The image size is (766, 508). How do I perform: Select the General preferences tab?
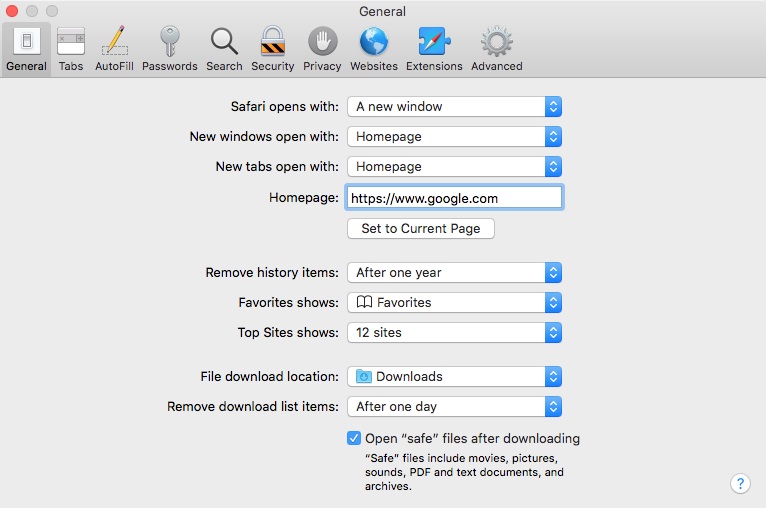click(x=26, y=49)
